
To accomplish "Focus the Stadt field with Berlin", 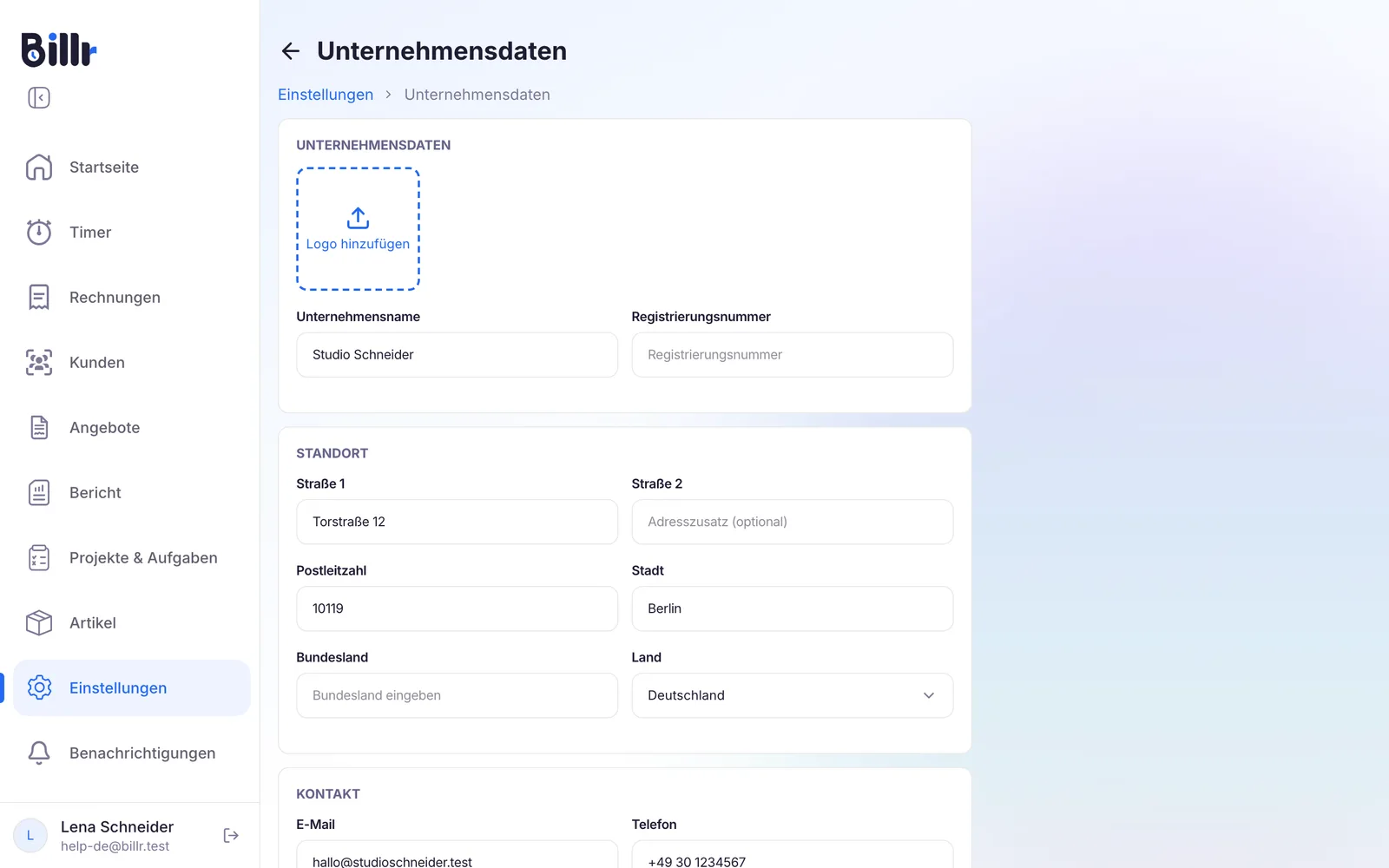I will 792,608.
